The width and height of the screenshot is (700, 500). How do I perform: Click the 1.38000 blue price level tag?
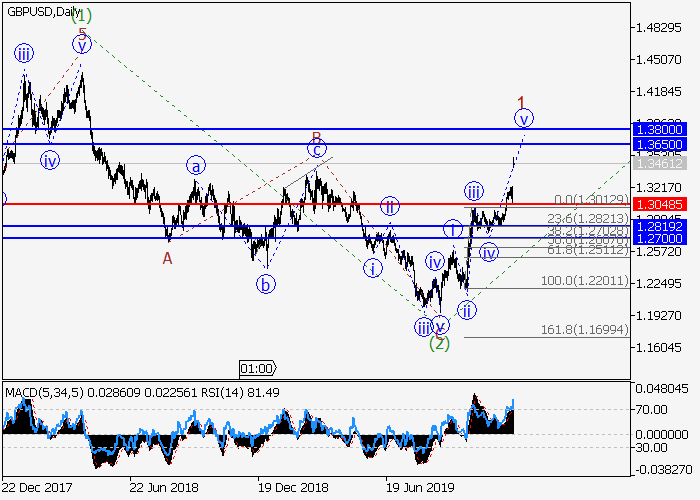tap(663, 129)
